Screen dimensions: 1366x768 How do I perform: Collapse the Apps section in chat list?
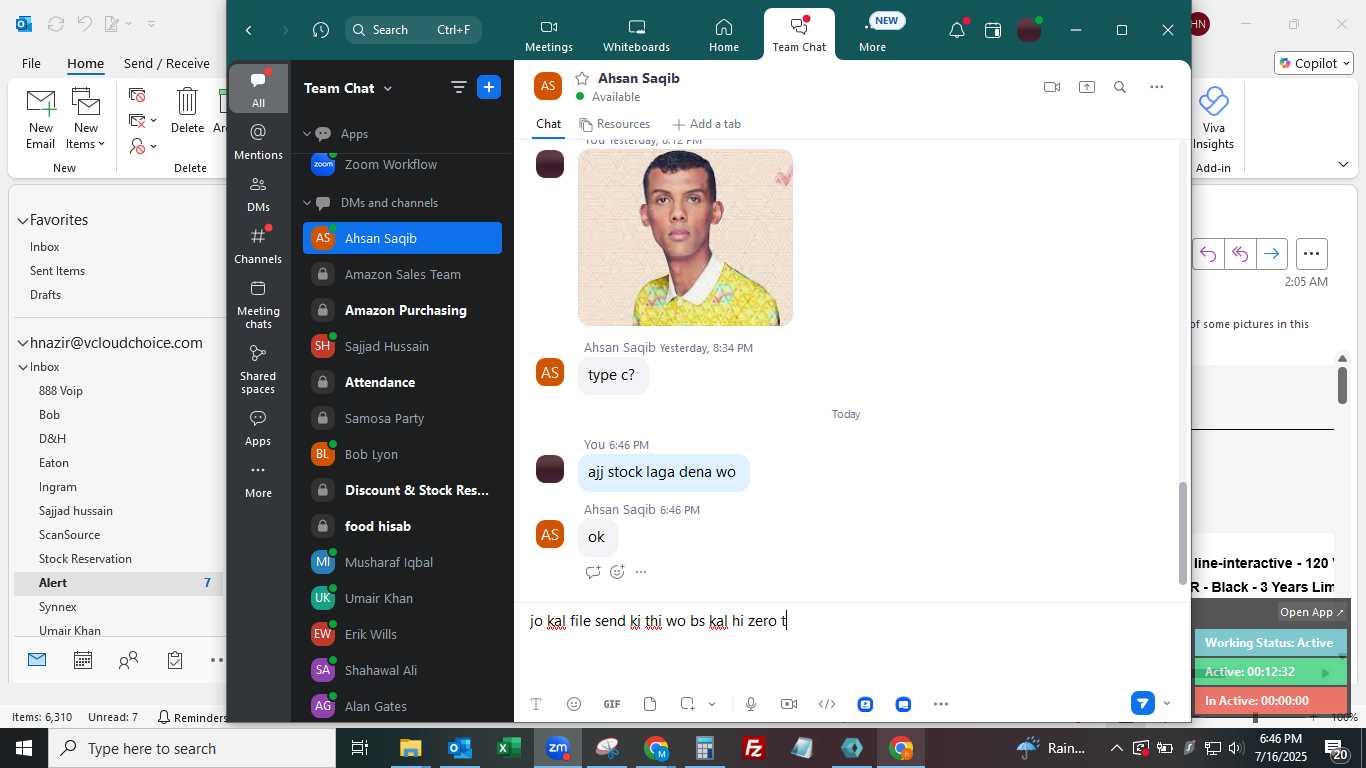(308, 133)
